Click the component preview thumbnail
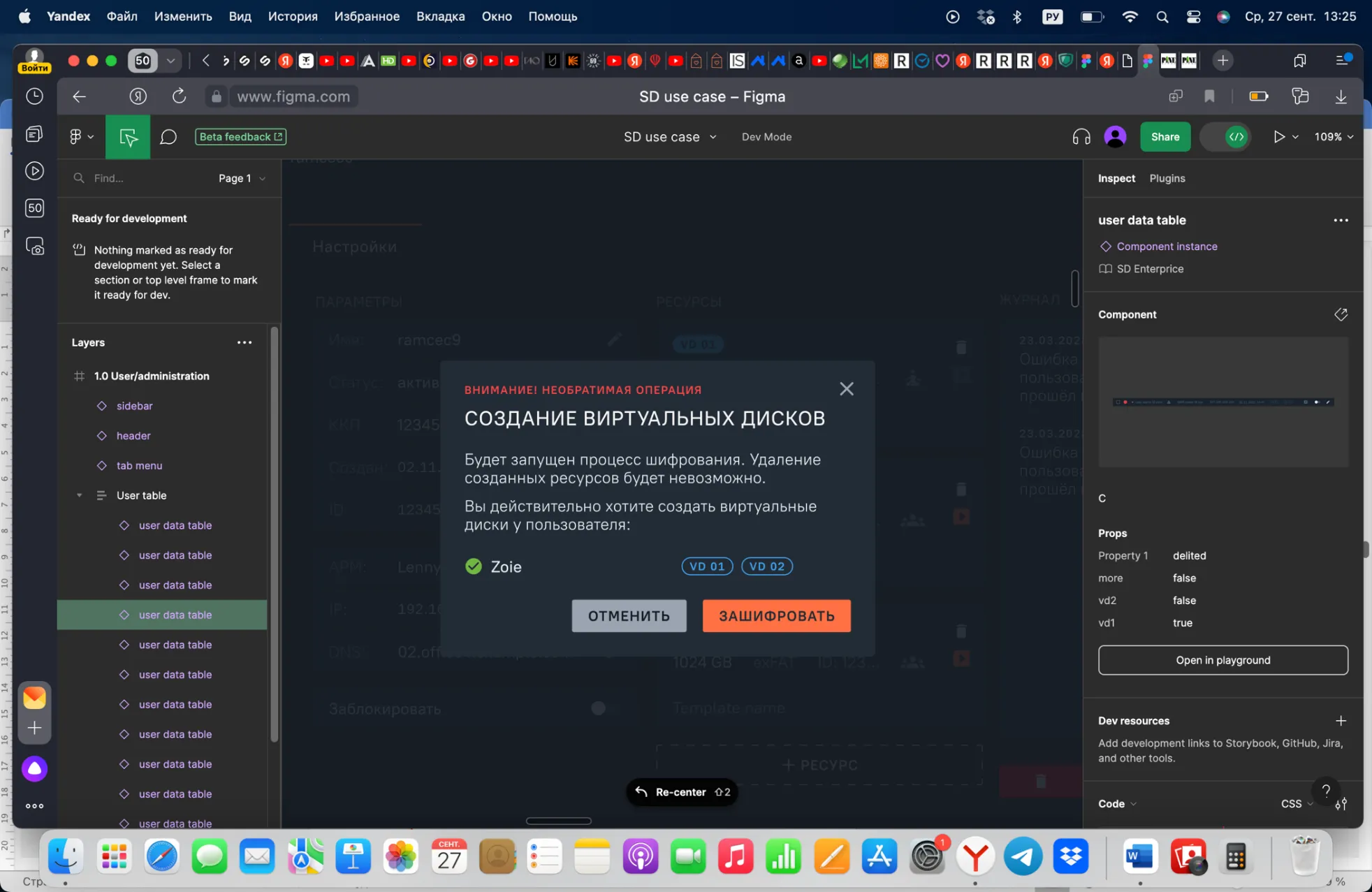Viewport: 1372px width, 892px height. point(1223,402)
